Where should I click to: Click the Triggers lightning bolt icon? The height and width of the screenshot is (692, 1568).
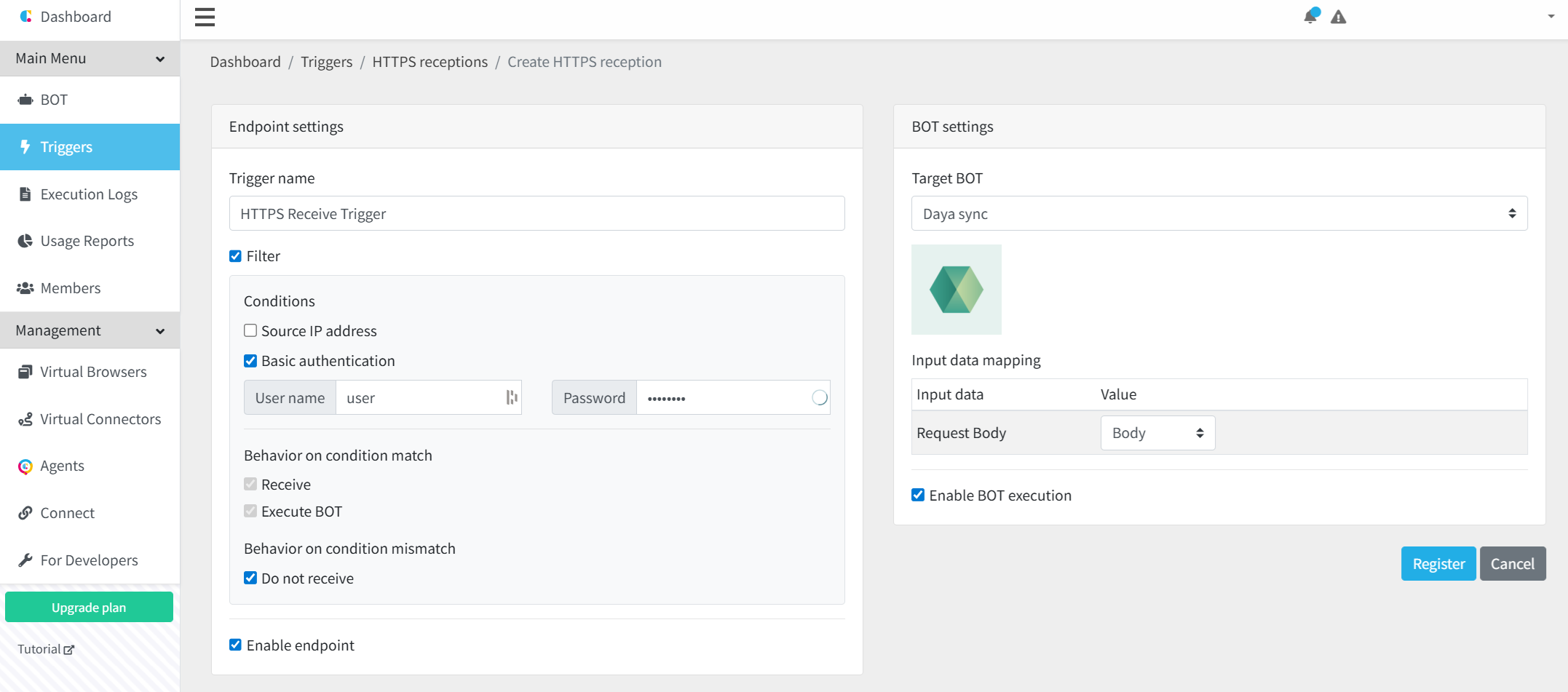tap(25, 146)
